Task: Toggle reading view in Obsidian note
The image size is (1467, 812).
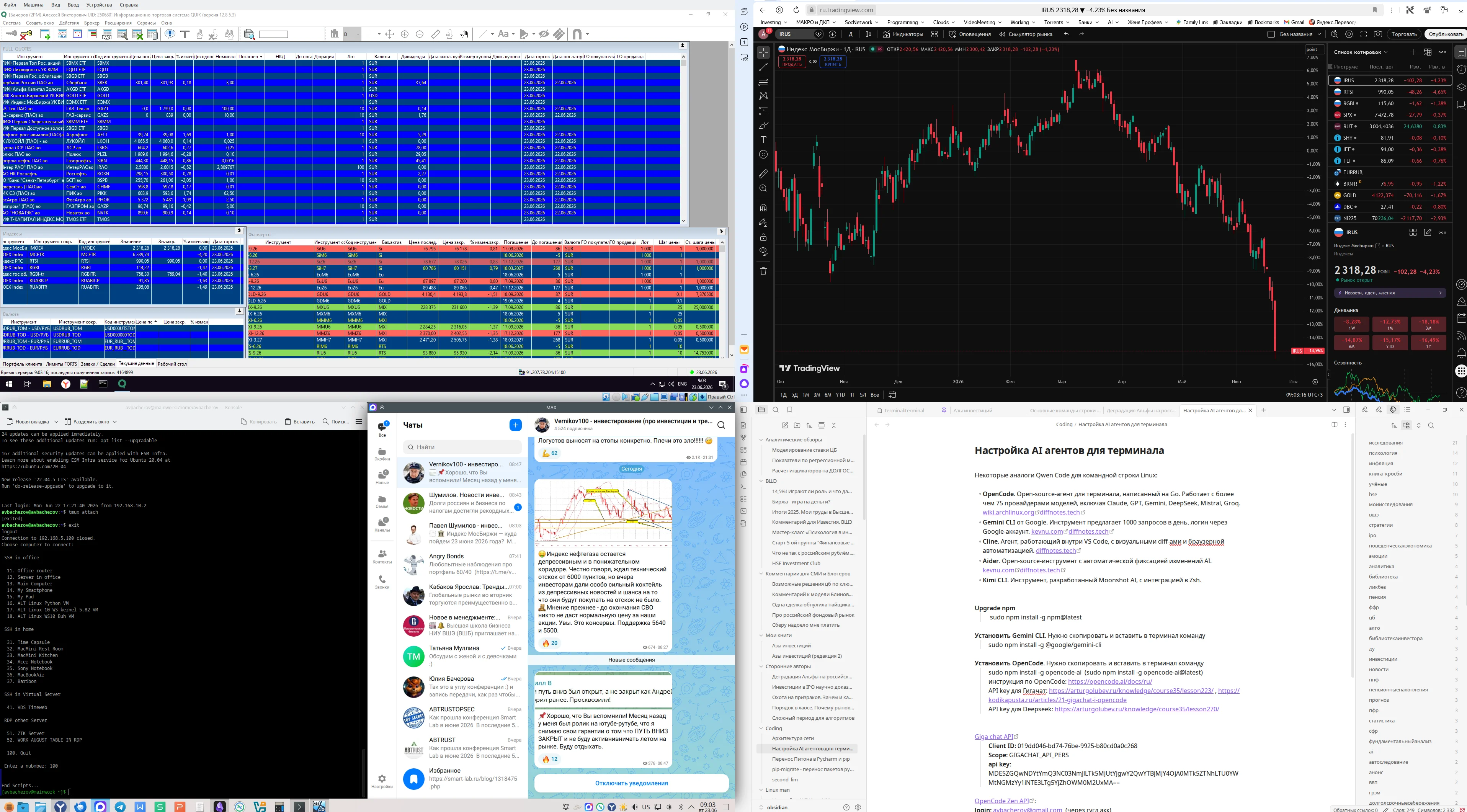Action: pyautogui.click(x=1334, y=425)
